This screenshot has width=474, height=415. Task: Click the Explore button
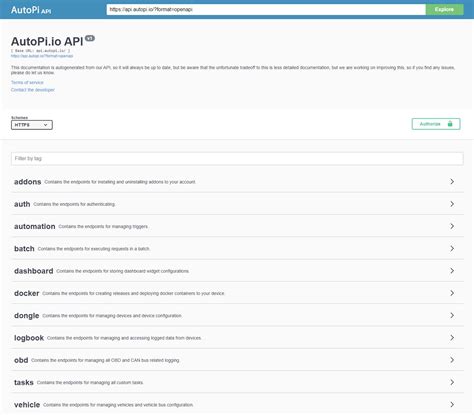444,9
